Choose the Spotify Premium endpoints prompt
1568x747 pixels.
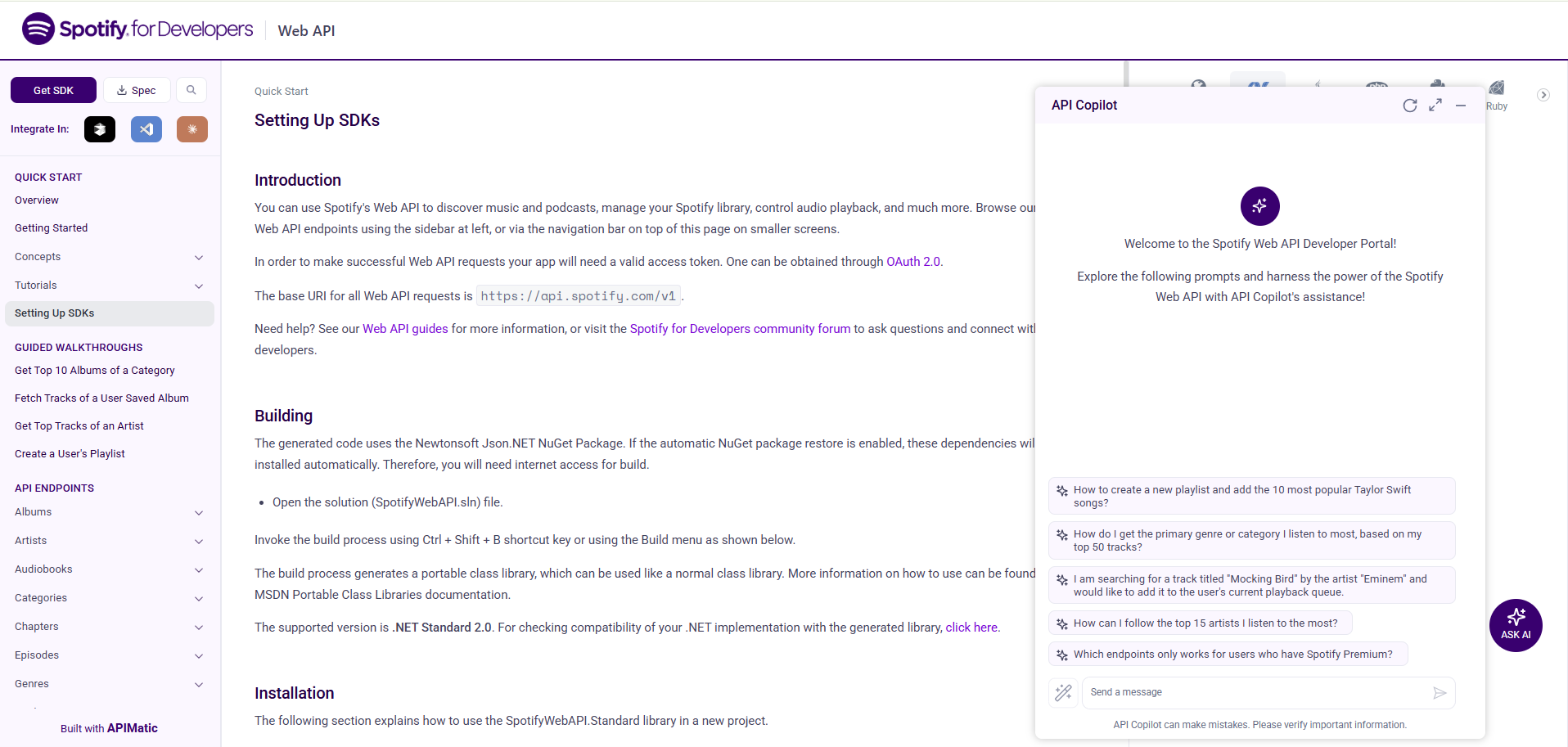tap(1228, 655)
